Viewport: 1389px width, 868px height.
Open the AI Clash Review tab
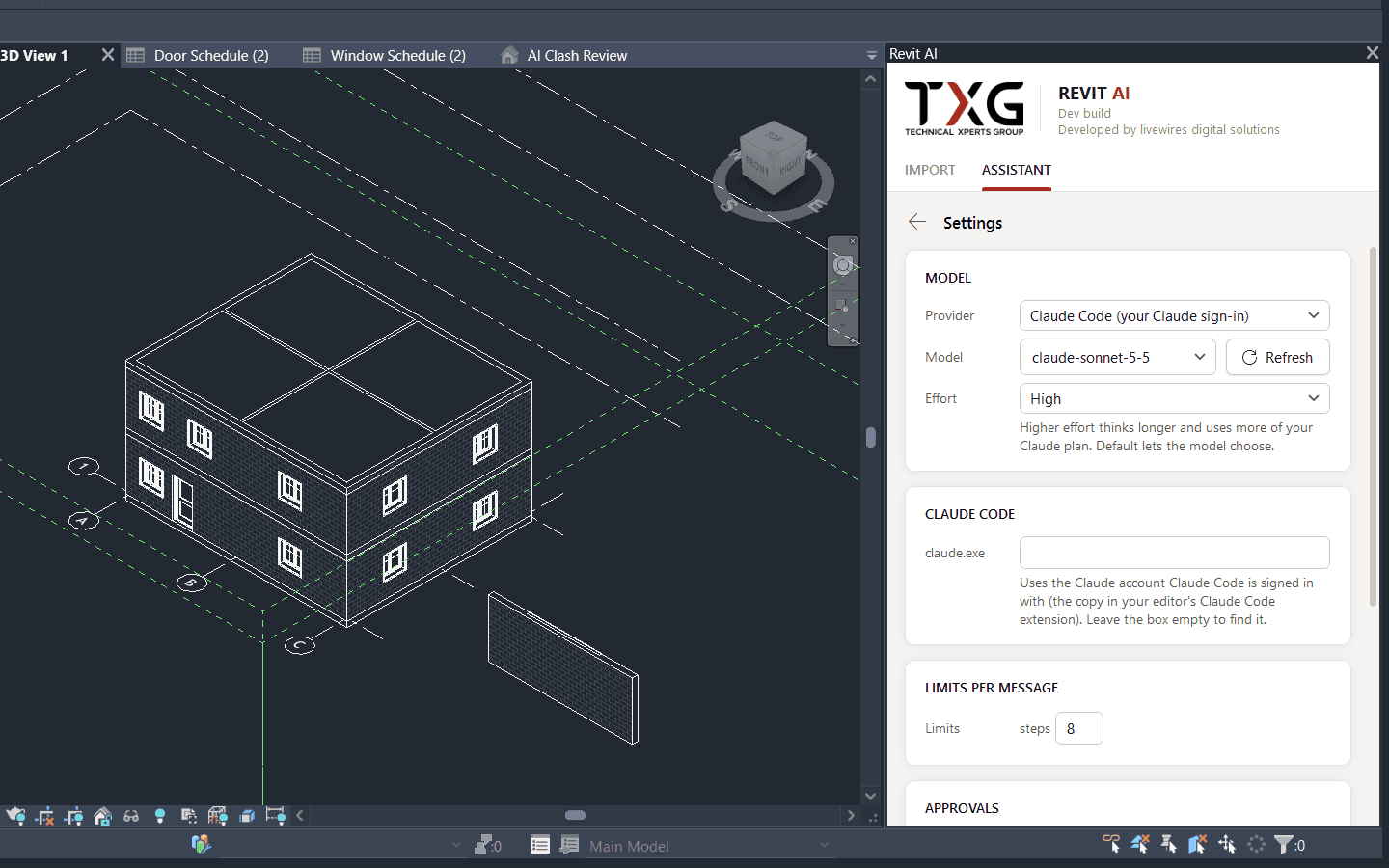pyautogui.click(x=564, y=56)
